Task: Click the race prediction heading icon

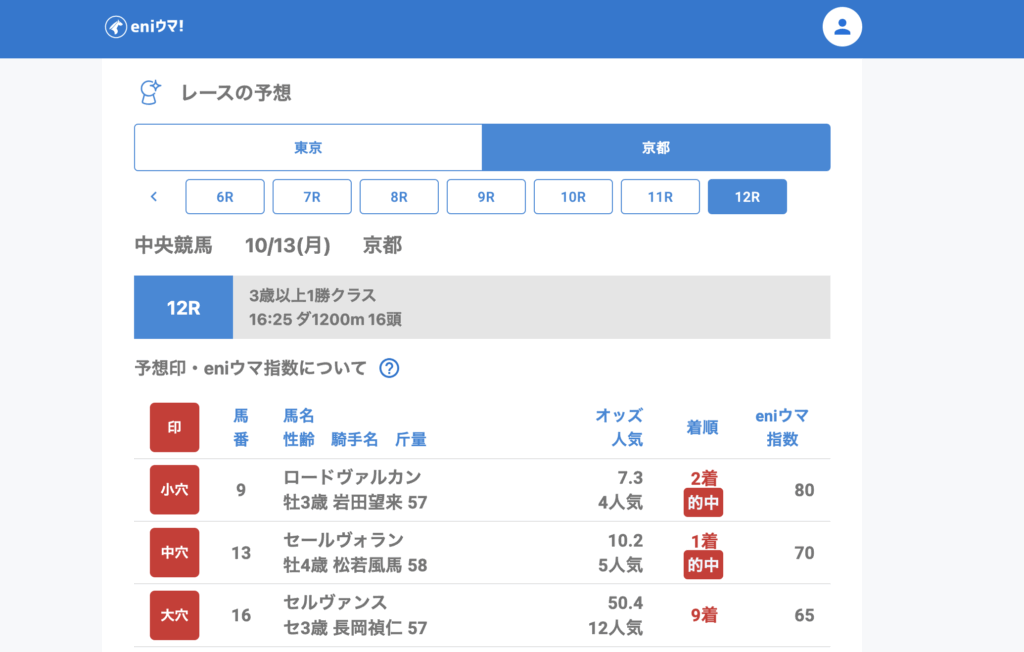Action: coord(150,93)
